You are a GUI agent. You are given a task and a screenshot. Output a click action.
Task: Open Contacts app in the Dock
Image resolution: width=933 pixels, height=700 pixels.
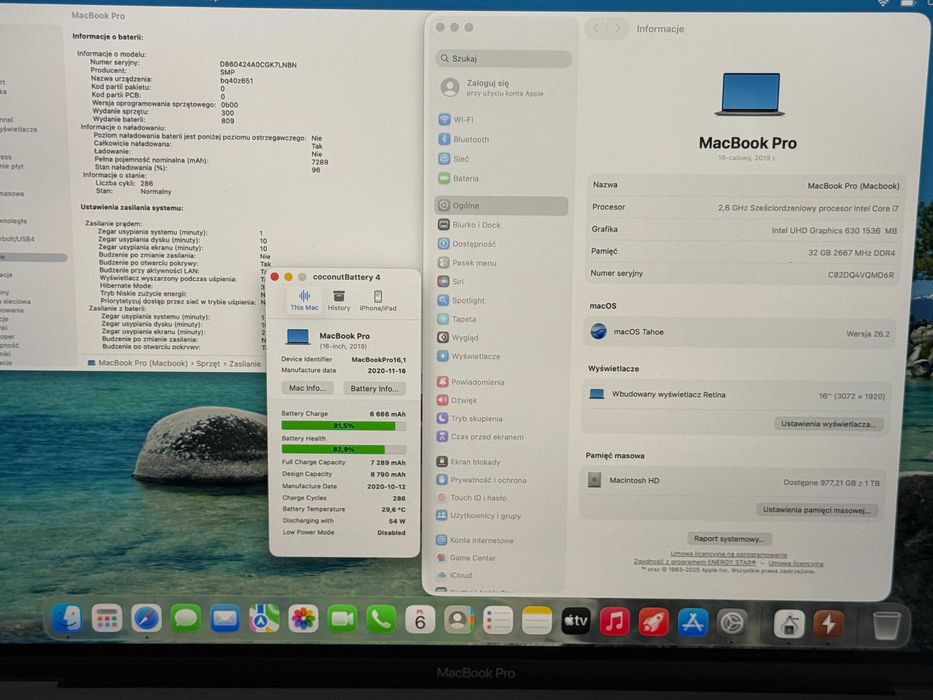pyautogui.click(x=459, y=621)
